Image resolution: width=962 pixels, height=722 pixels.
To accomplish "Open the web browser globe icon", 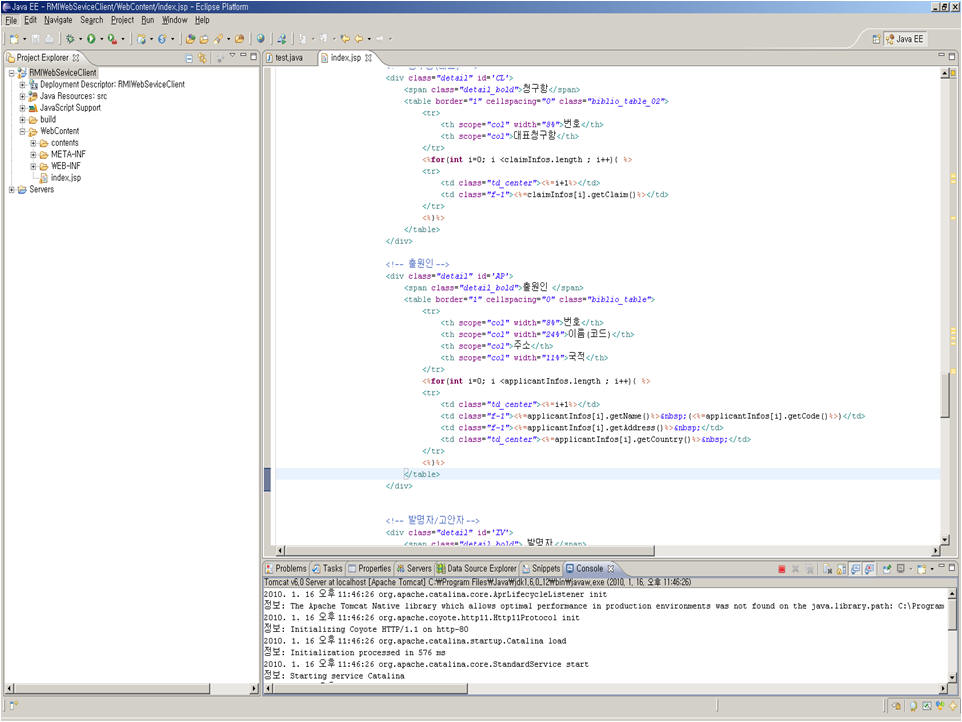I will (x=260, y=39).
